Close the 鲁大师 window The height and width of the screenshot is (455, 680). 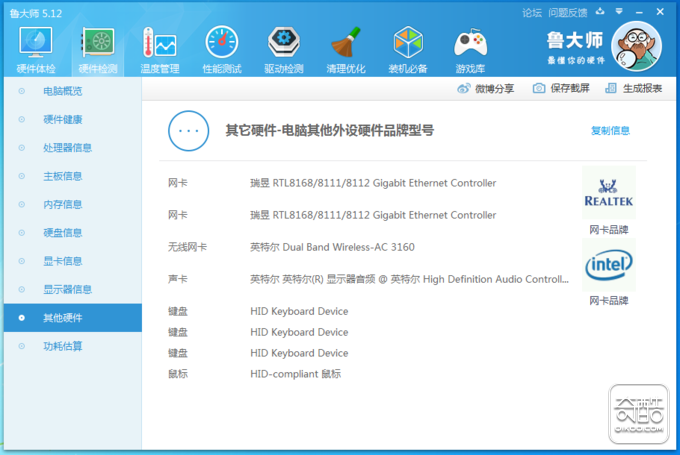click(x=660, y=12)
